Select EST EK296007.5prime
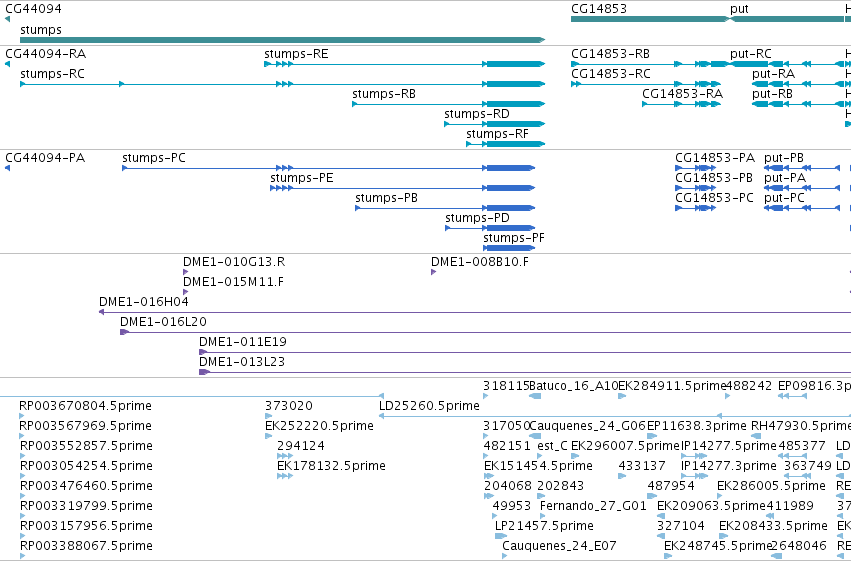The height and width of the screenshot is (561, 851). 625,447
